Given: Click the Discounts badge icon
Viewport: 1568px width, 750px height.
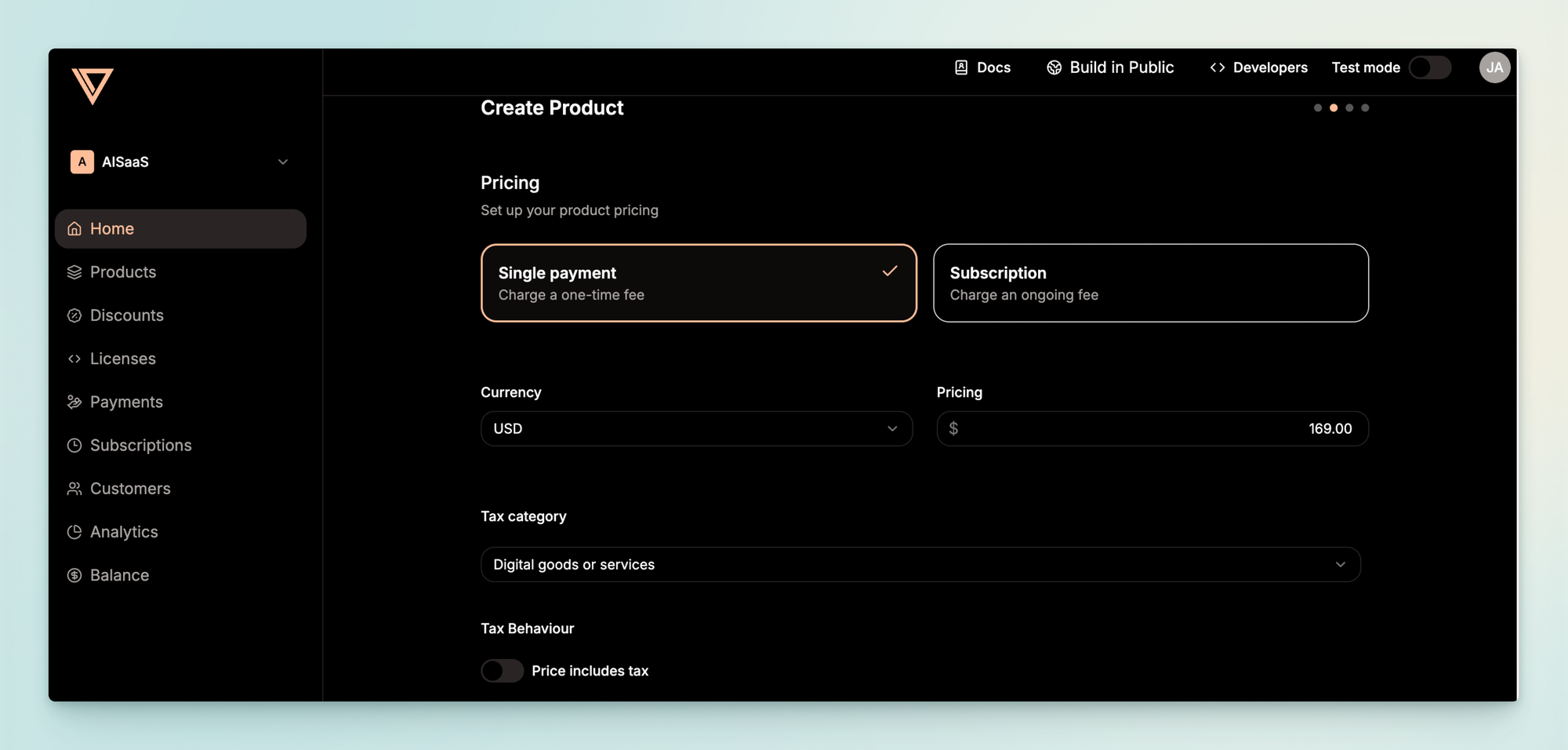Looking at the screenshot, I should (74, 315).
